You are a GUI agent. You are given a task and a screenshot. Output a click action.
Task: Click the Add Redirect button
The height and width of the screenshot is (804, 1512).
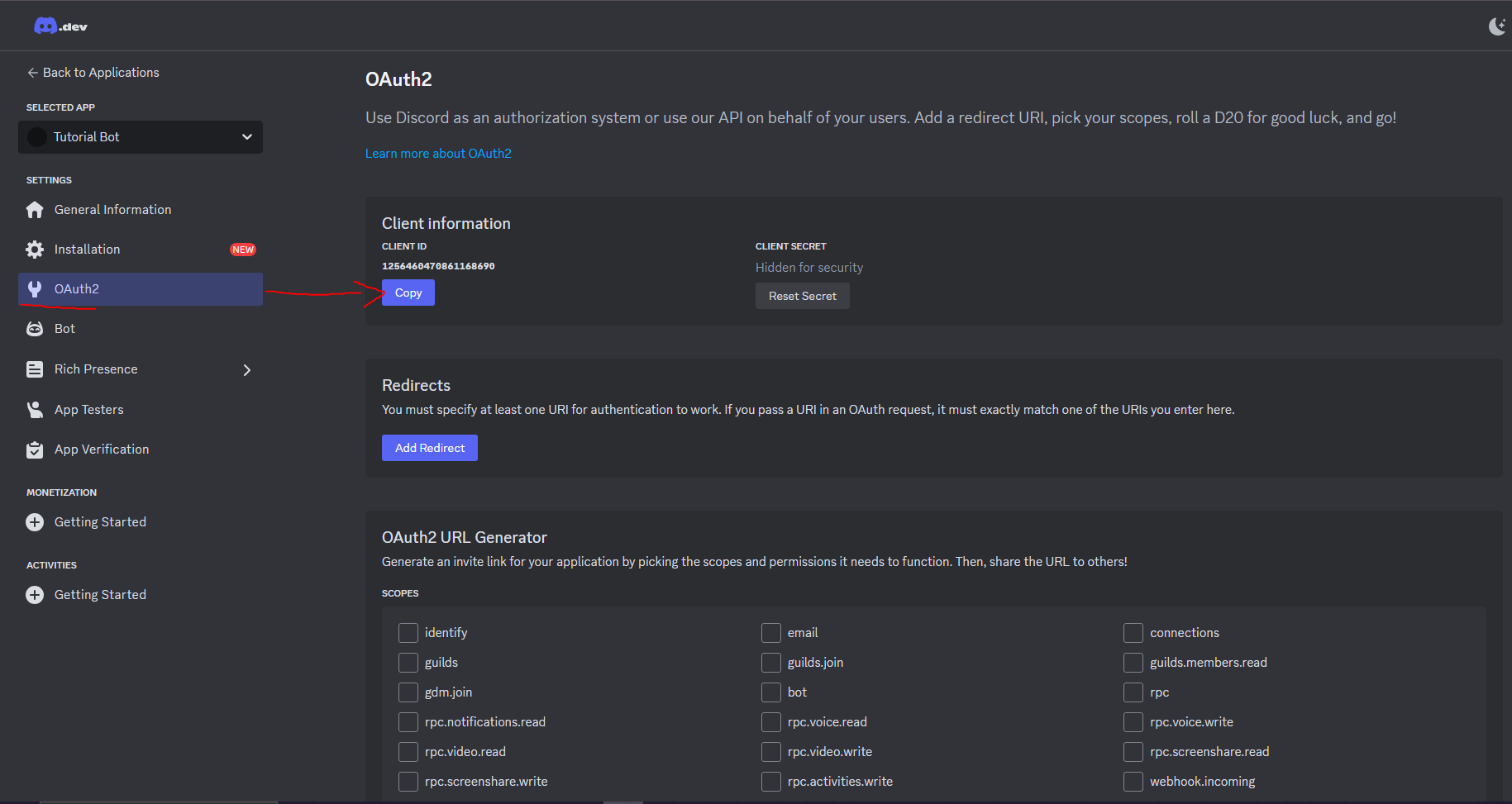(430, 448)
